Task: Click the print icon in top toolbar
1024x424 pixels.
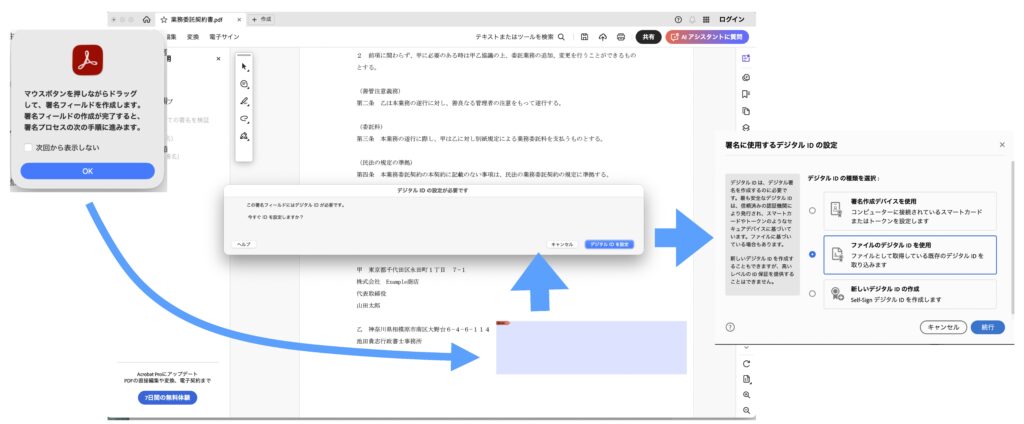Action: (x=620, y=36)
